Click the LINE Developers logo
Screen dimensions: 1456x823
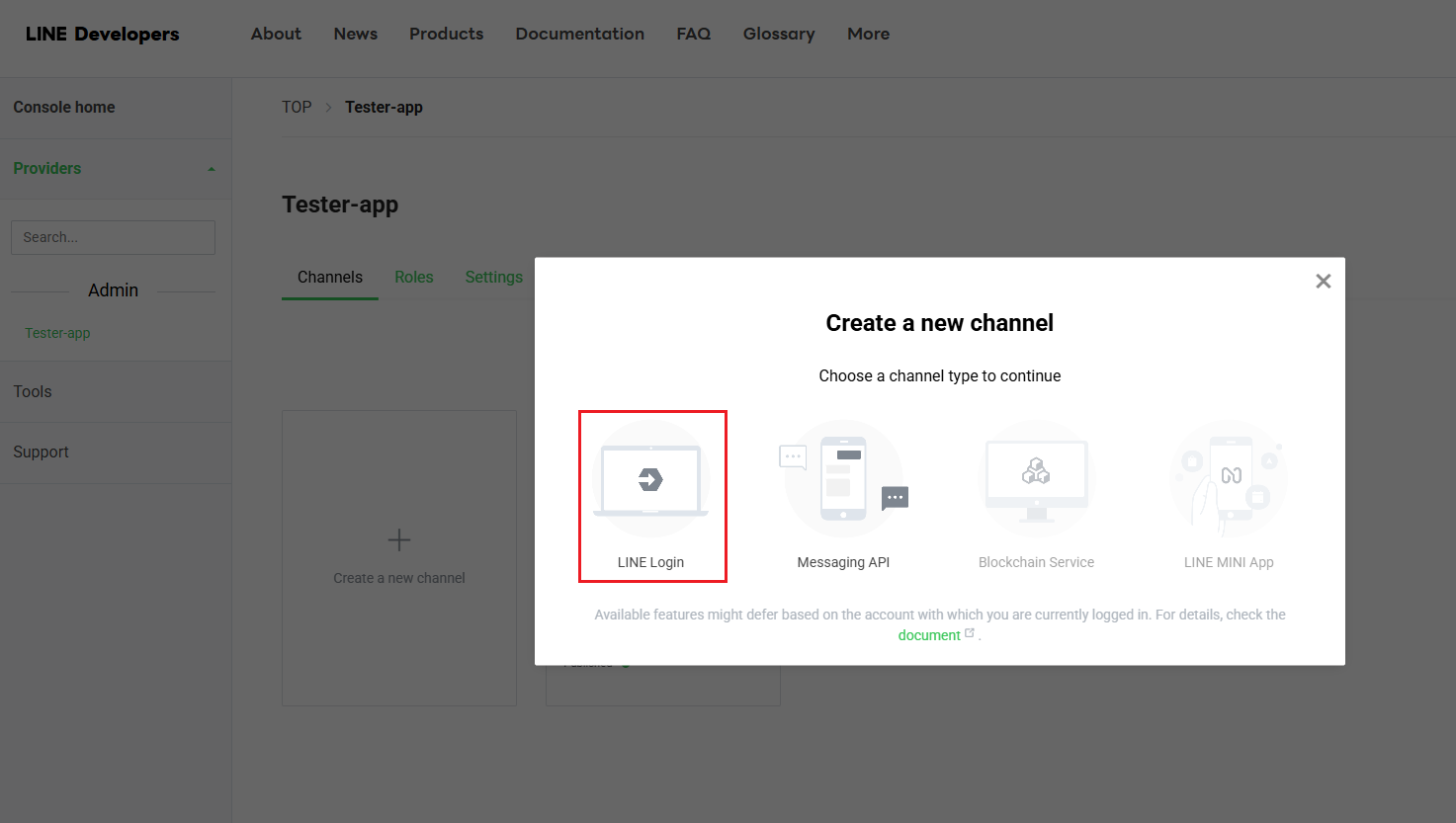[103, 34]
